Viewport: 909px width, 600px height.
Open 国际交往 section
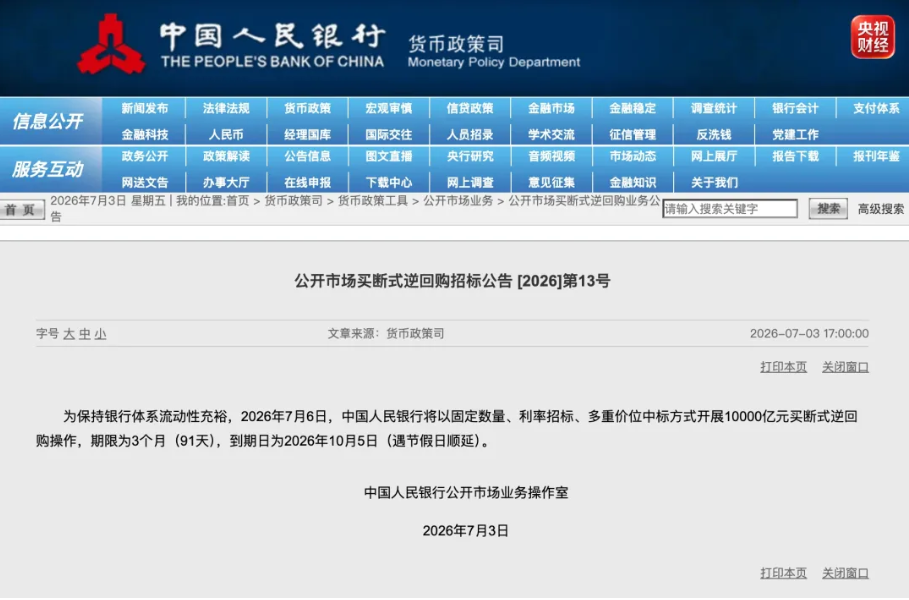(x=388, y=134)
